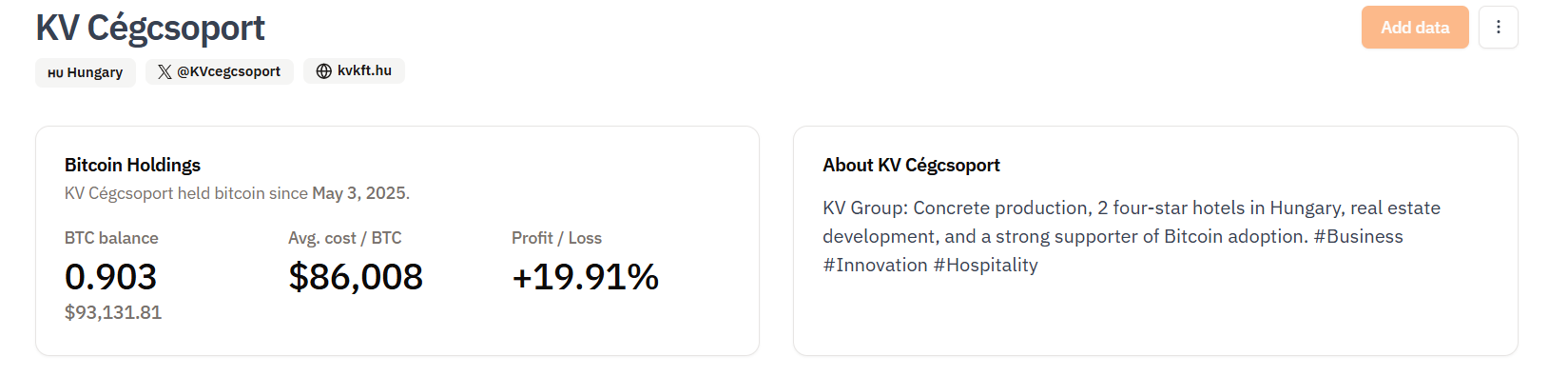Click the X logo icon beside @KVcegcsoport
Image resolution: width=1568 pixels, height=376 pixels.
pyautogui.click(x=165, y=71)
